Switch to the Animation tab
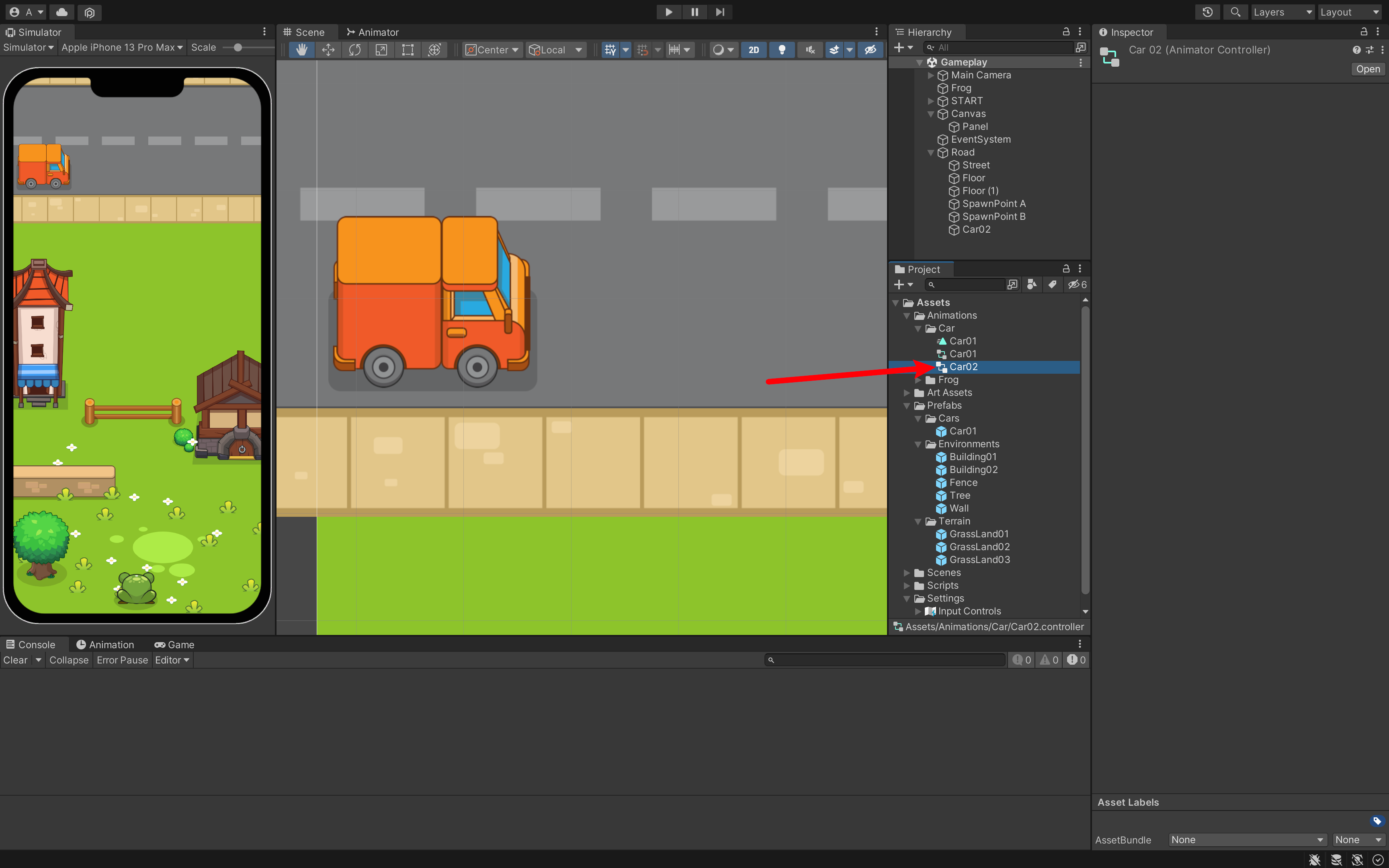 click(105, 645)
